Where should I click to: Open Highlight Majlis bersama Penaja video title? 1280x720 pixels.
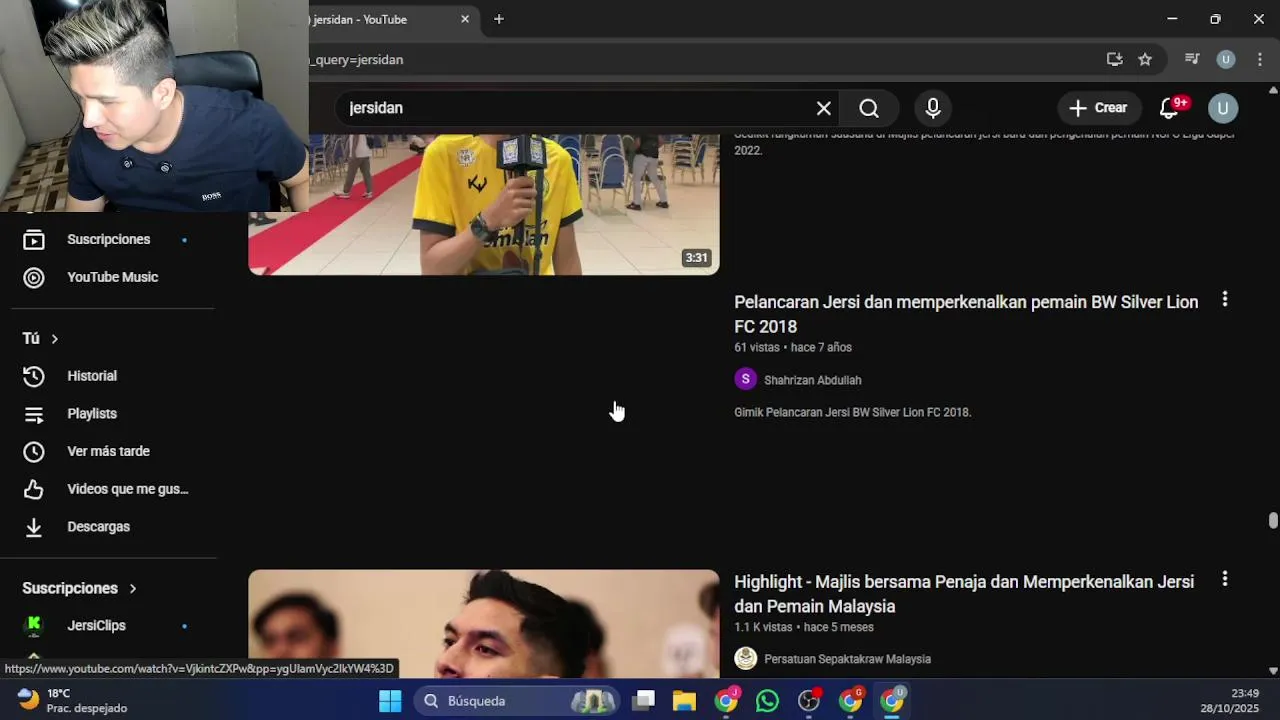964,594
